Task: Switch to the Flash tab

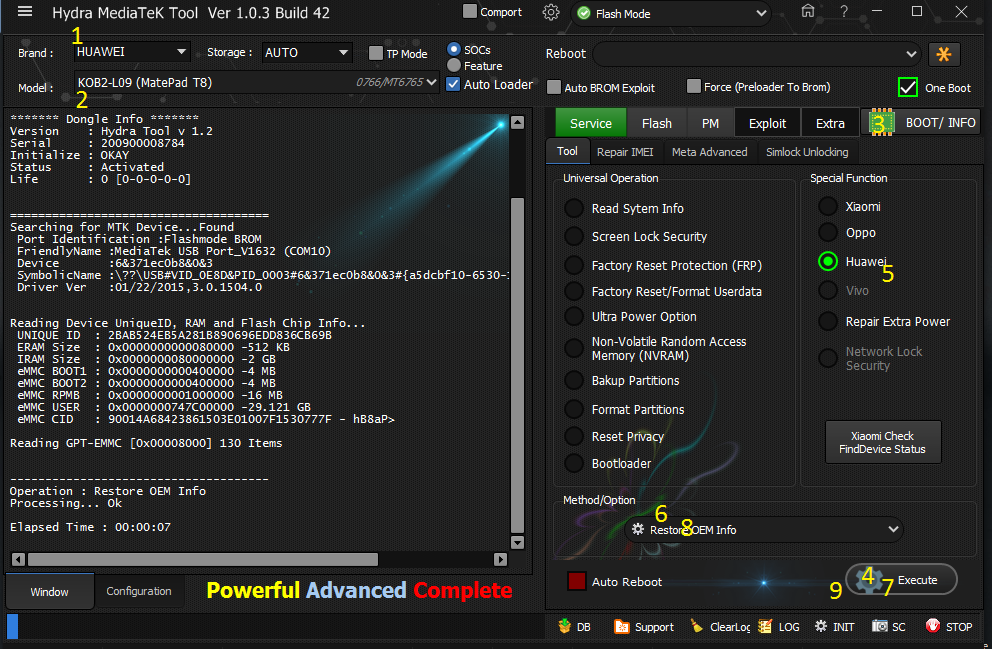Action: [657, 123]
